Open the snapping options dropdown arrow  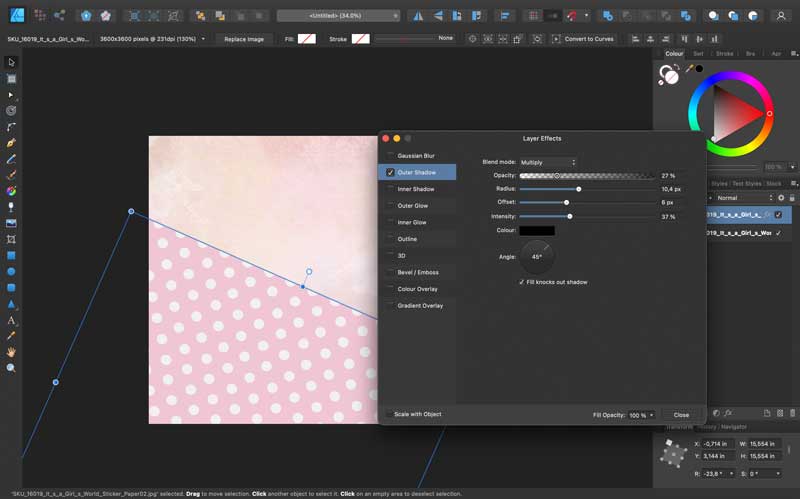[x=586, y=16]
